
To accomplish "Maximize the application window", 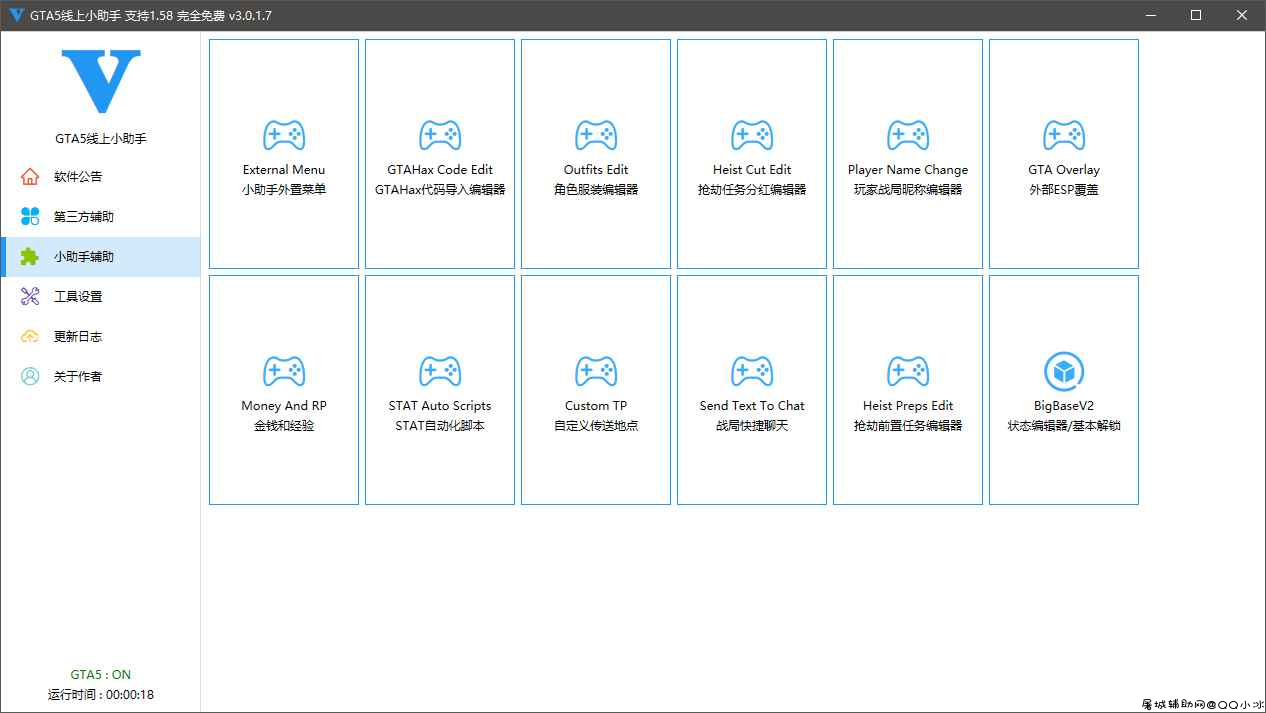I will pyautogui.click(x=1196, y=16).
